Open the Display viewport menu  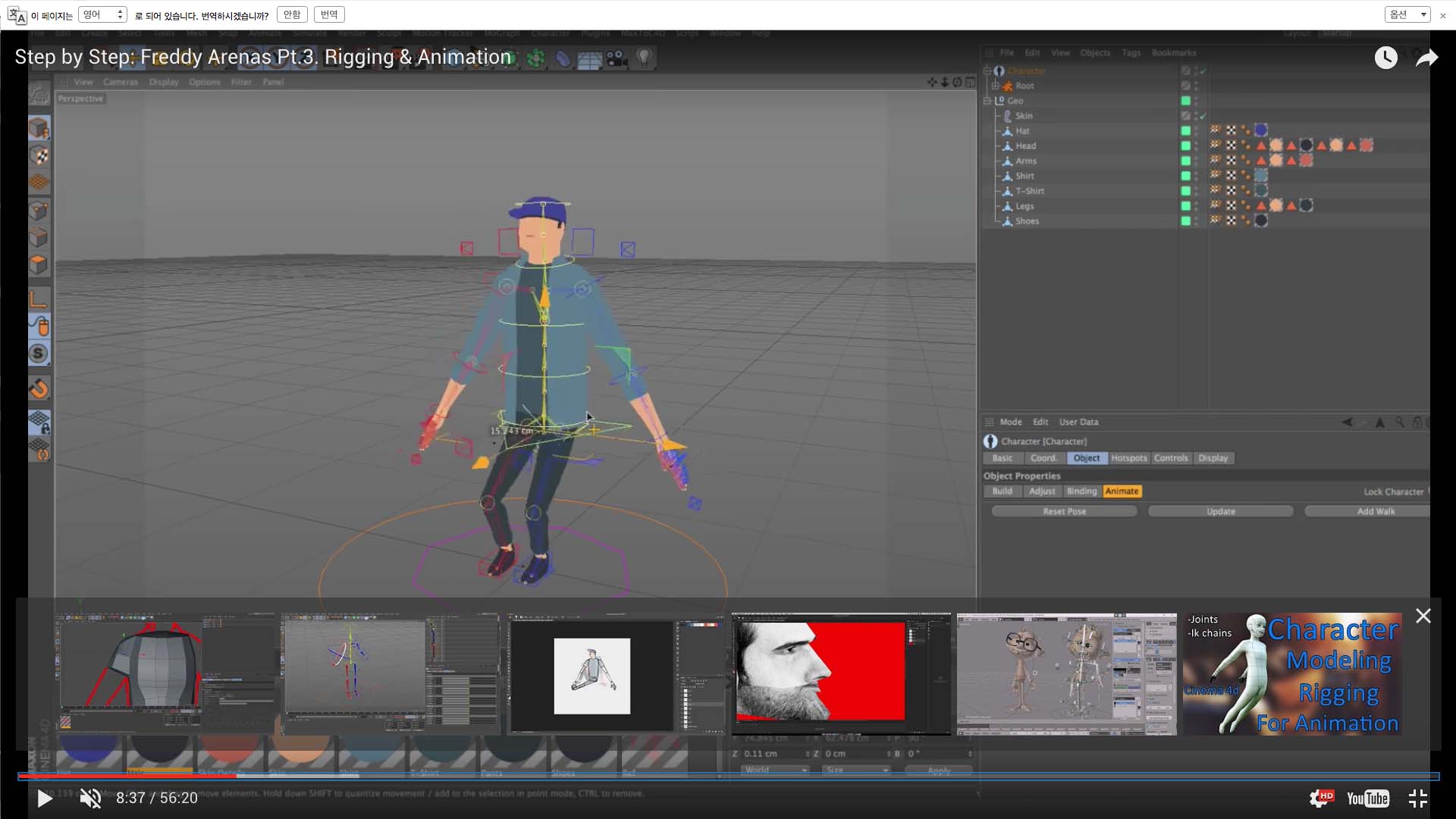click(164, 82)
